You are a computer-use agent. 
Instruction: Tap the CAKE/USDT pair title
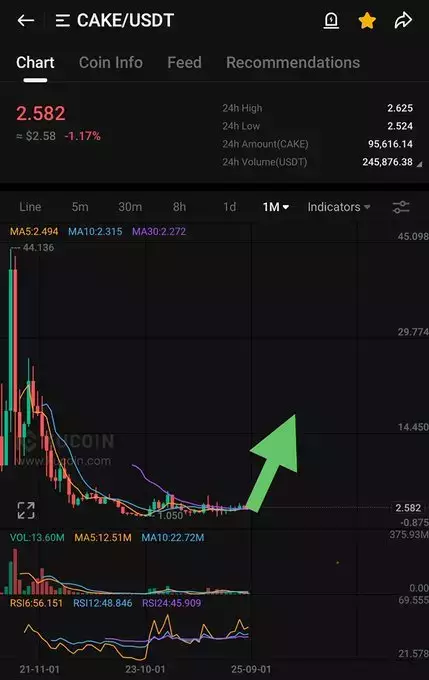(x=125, y=20)
